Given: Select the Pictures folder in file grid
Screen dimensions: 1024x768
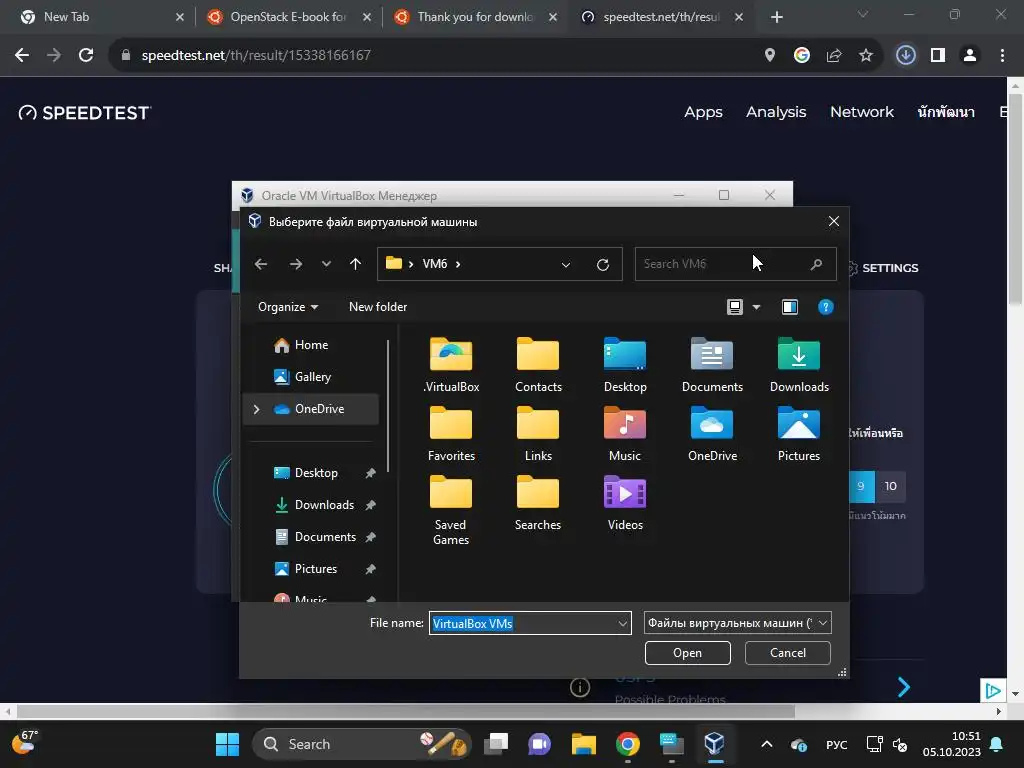Looking at the screenshot, I should tap(799, 434).
